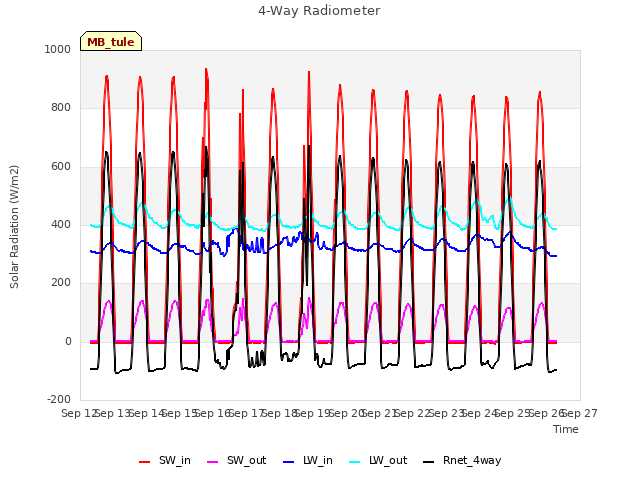Screen dimensions: 640x480
Task: Click the Time axis label
Action: (x=566, y=429)
